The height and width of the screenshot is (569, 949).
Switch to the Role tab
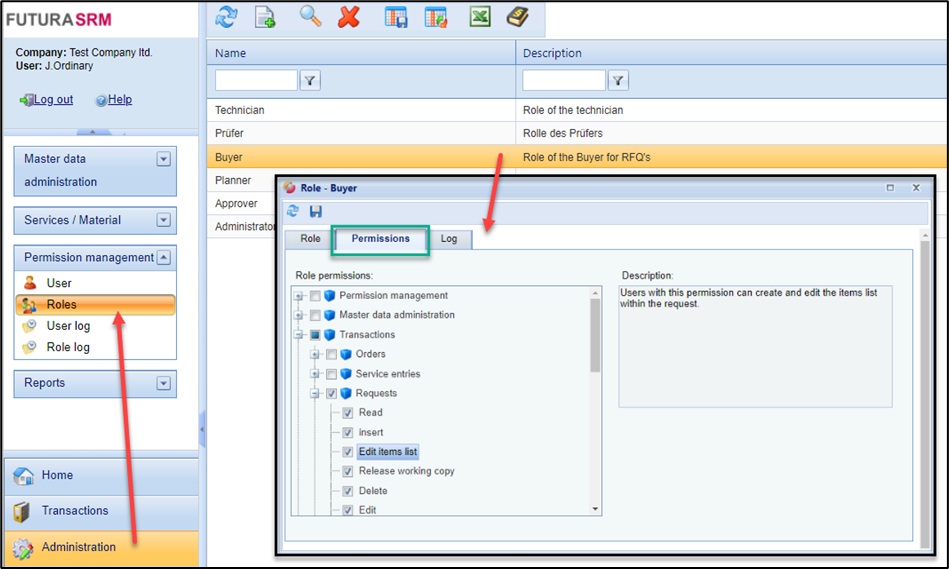(x=310, y=239)
